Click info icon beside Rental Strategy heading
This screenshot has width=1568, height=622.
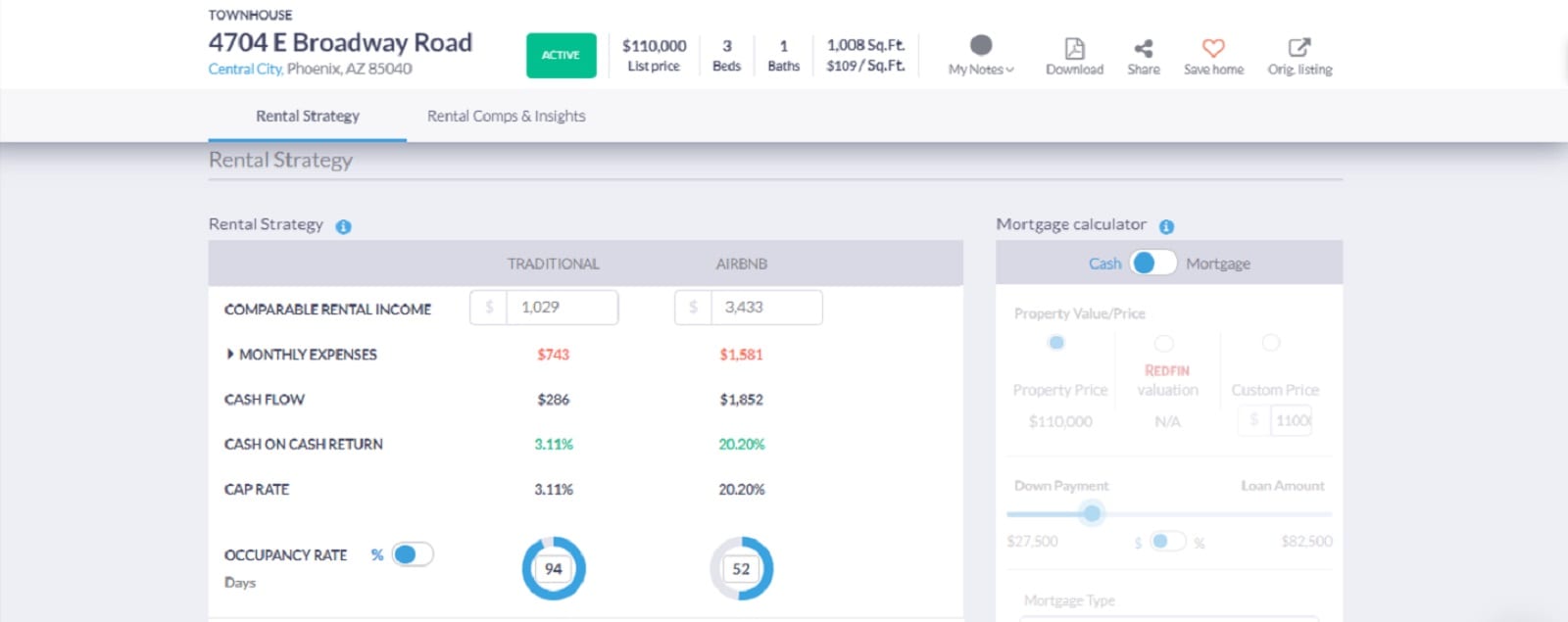[x=343, y=226]
